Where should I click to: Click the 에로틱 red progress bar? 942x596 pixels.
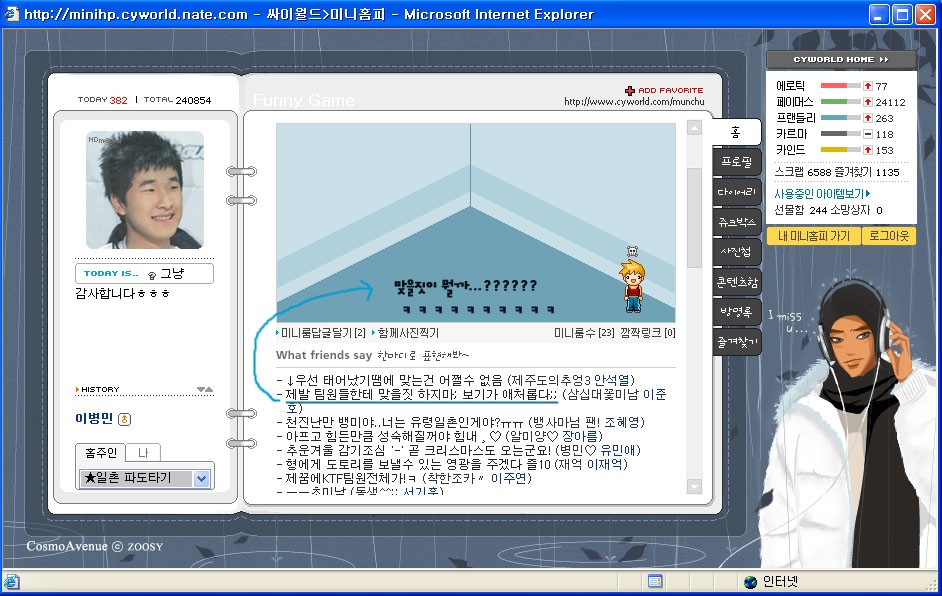(840, 86)
